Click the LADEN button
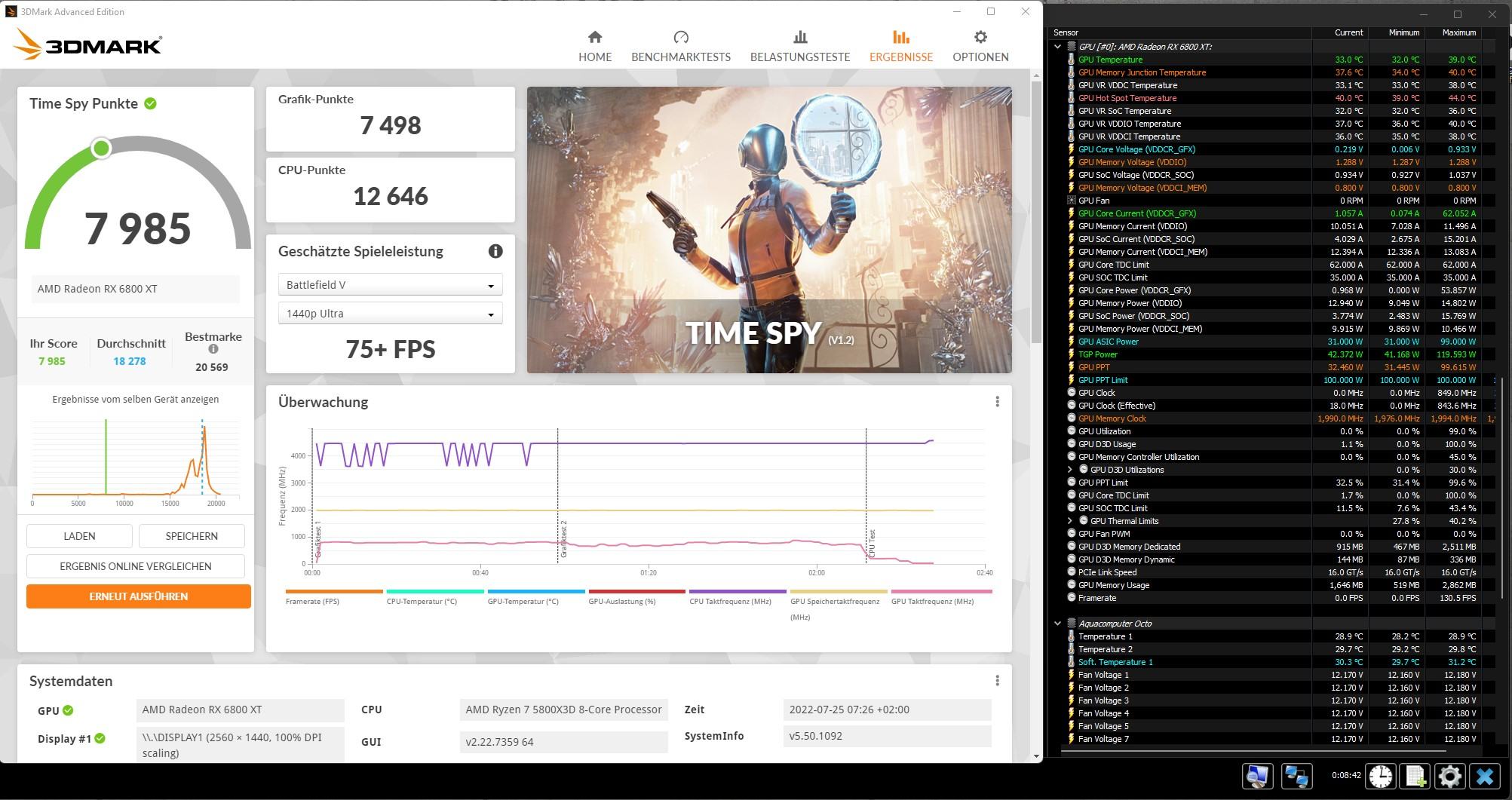This screenshot has height=800, width=1512. point(79,536)
